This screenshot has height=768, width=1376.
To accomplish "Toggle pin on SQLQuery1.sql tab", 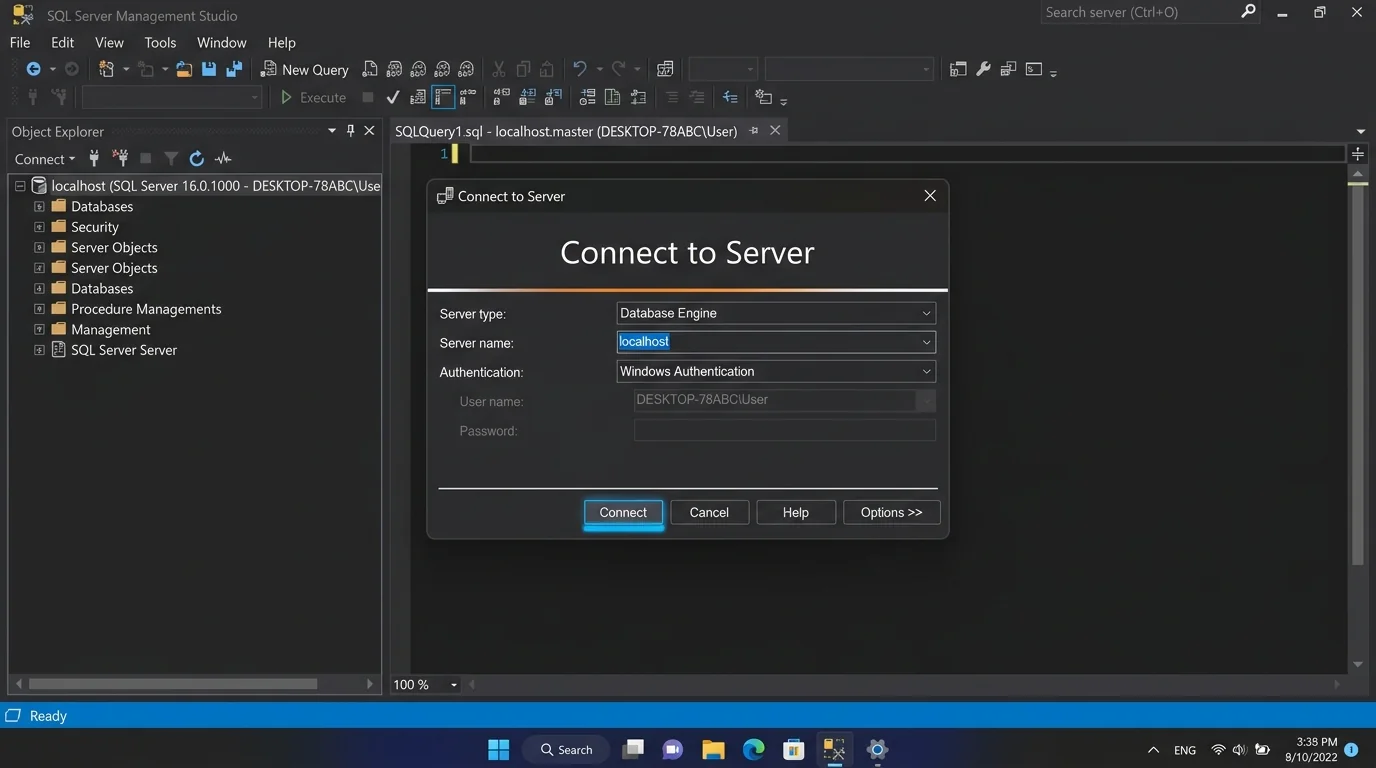I will click(x=754, y=131).
